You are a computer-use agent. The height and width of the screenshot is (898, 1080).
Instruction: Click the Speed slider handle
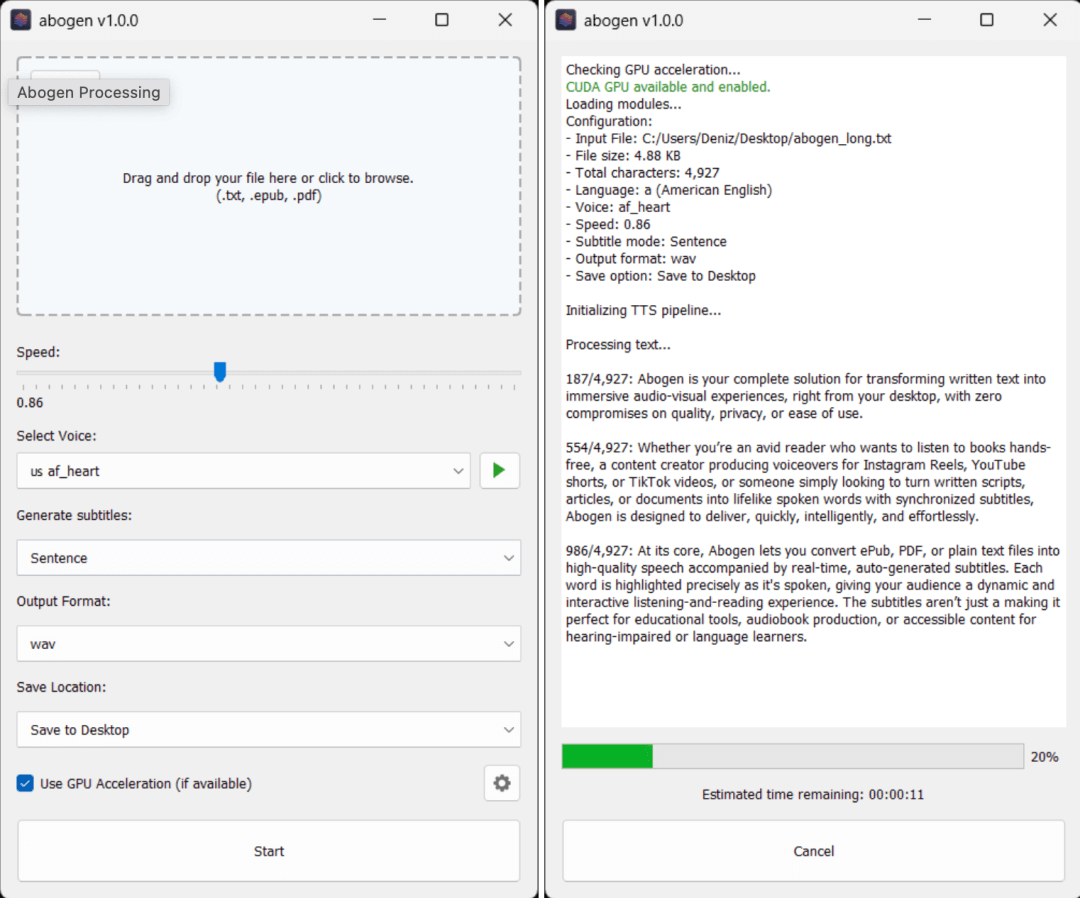pyautogui.click(x=220, y=372)
